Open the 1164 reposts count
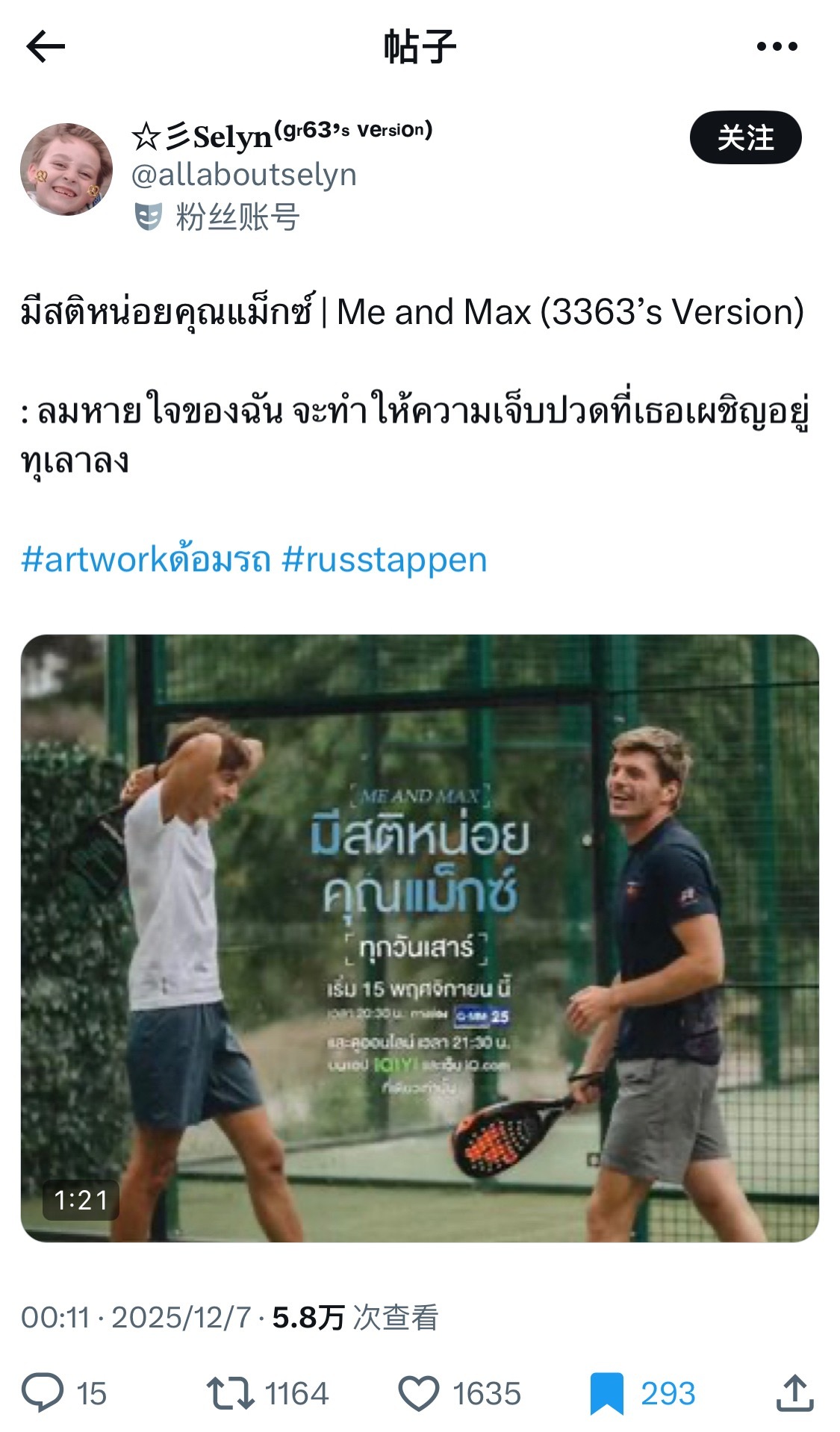The width and height of the screenshot is (840, 1432). coord(296,1393)
